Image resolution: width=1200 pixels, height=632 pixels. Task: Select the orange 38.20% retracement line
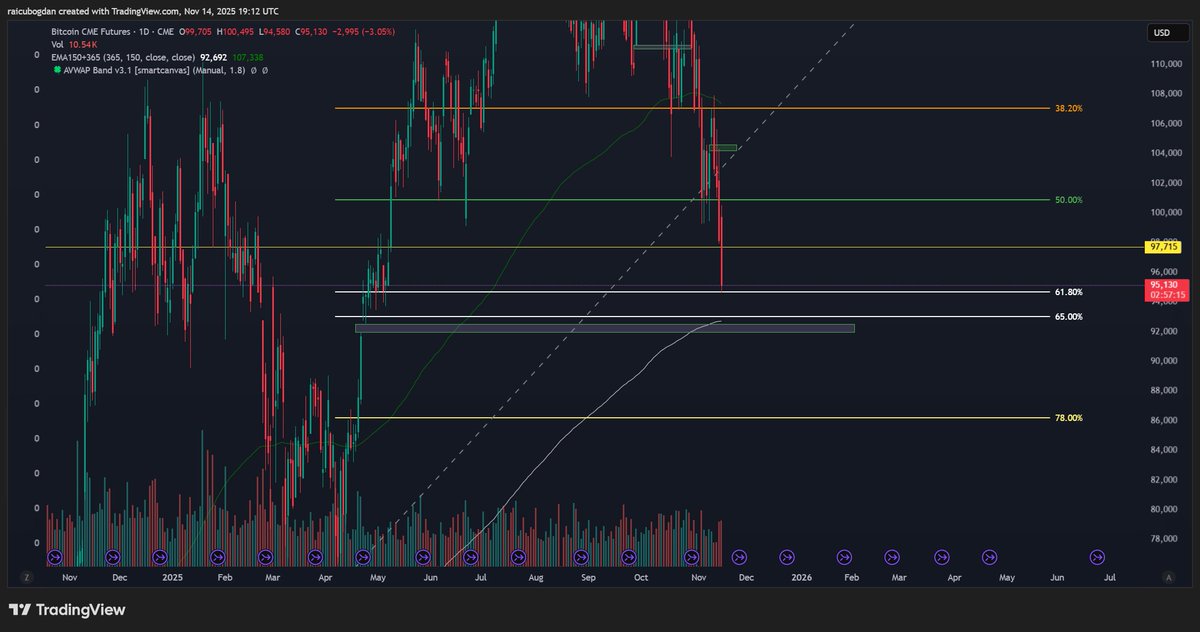[694, 108]
